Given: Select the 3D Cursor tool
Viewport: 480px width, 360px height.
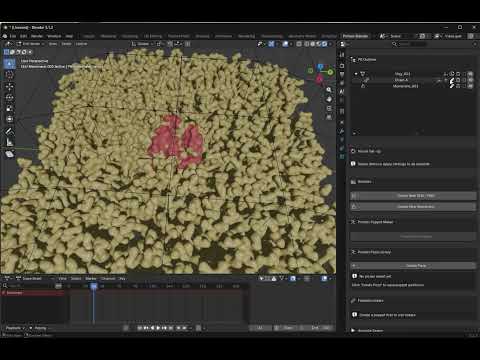Looking at the screenshot, I should tap(9, 74).
